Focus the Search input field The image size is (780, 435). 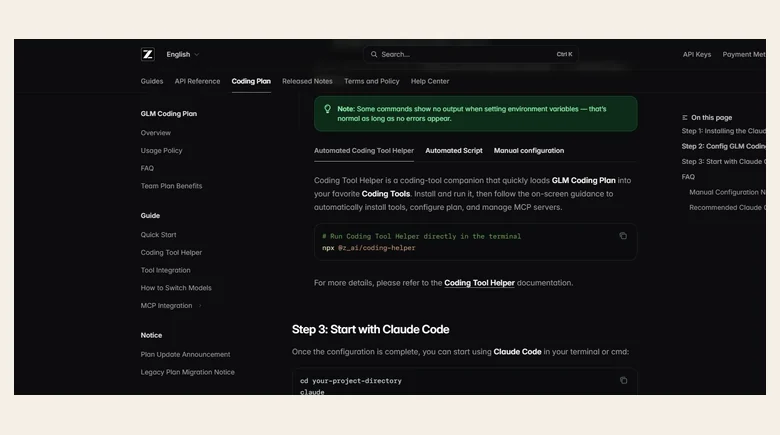[x=471, y=54]
